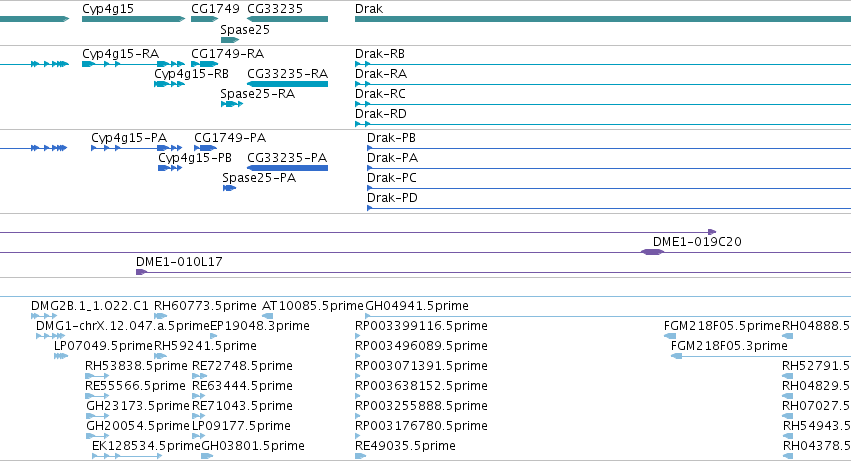Click protein Cyp4g15-PA label
This screenshot has width=851, height=461.
coord(129,138)
